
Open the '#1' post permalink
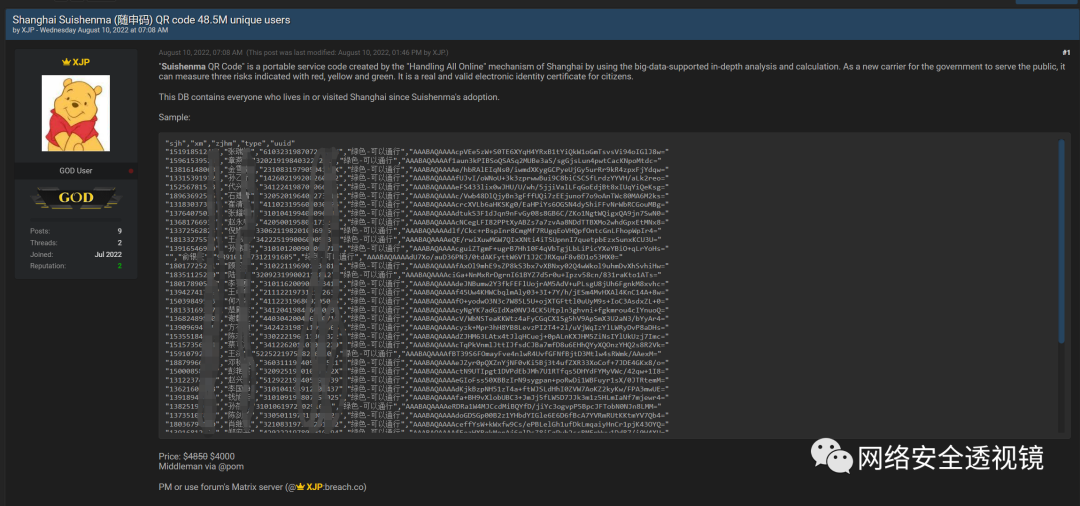pos(1066,52)
